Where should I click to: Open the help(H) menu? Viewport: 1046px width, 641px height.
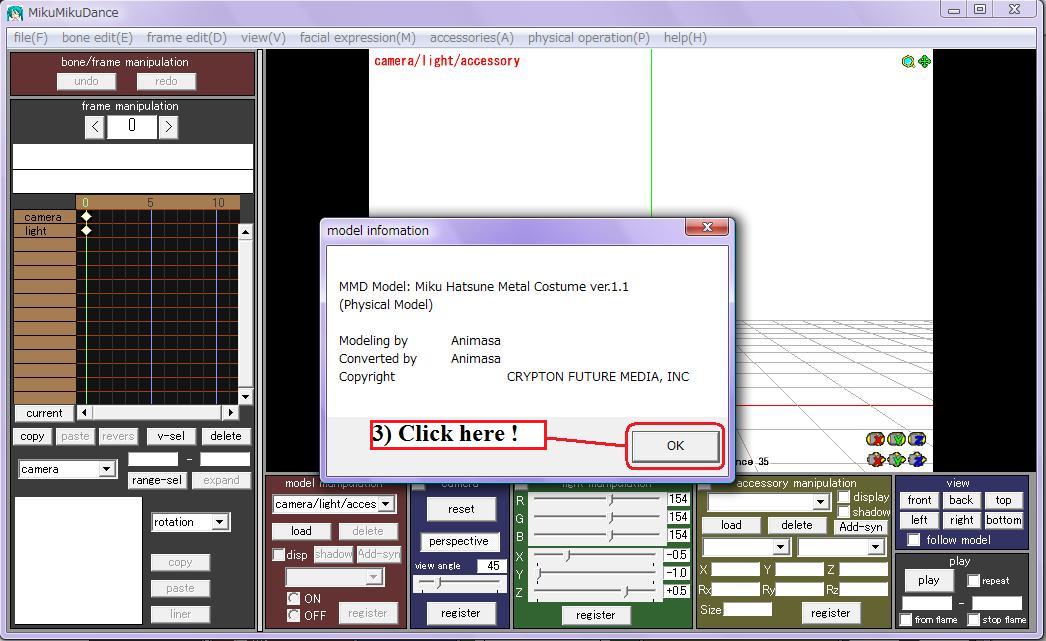[x=685, y=37]
